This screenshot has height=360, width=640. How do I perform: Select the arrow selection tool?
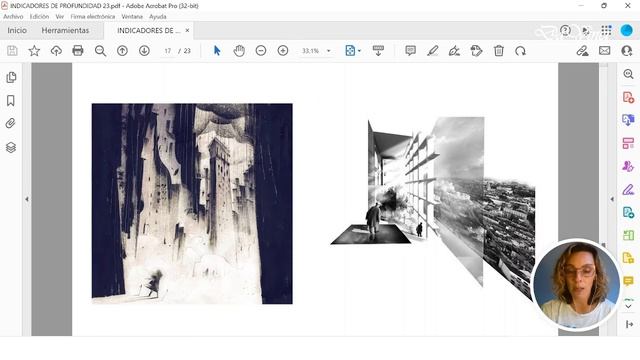point(217,51)
